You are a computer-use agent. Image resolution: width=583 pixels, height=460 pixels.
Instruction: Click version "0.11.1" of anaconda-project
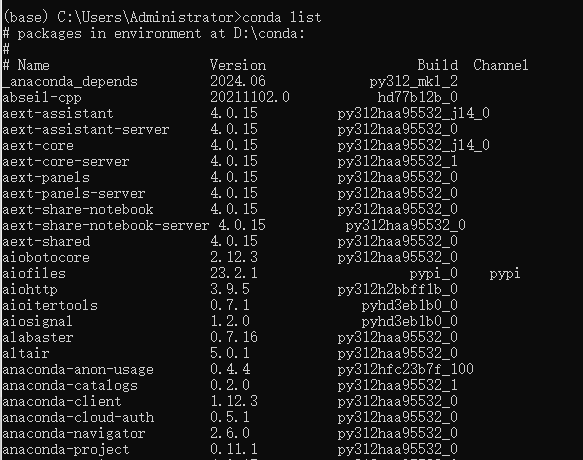tap(234, 449)
